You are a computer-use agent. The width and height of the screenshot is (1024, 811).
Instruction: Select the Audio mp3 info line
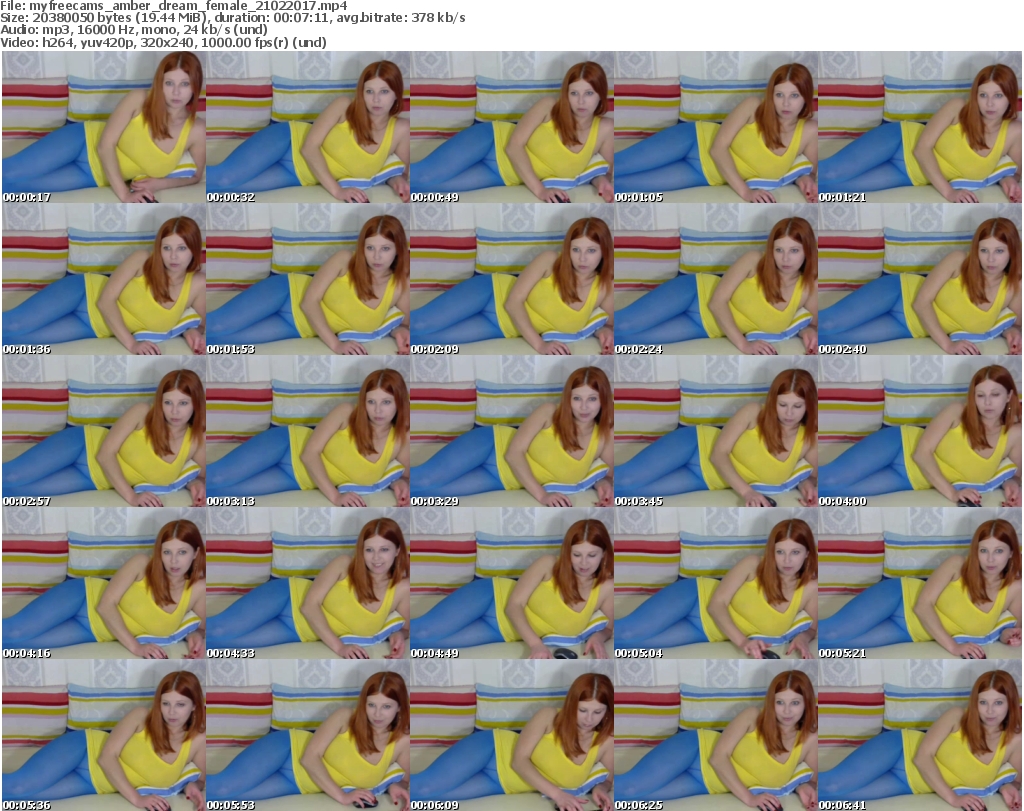point(134,30)
